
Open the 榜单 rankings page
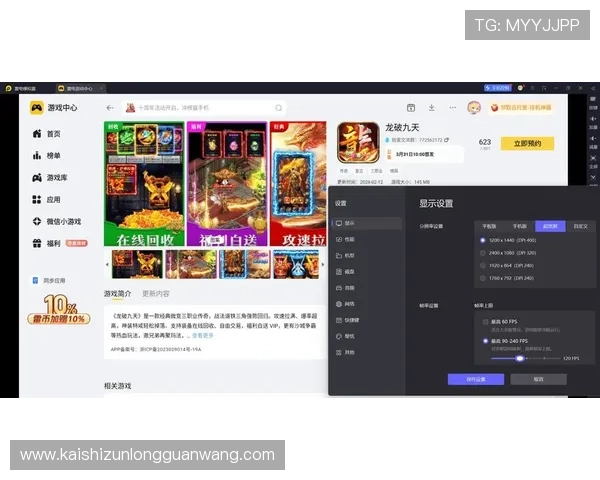46,155
